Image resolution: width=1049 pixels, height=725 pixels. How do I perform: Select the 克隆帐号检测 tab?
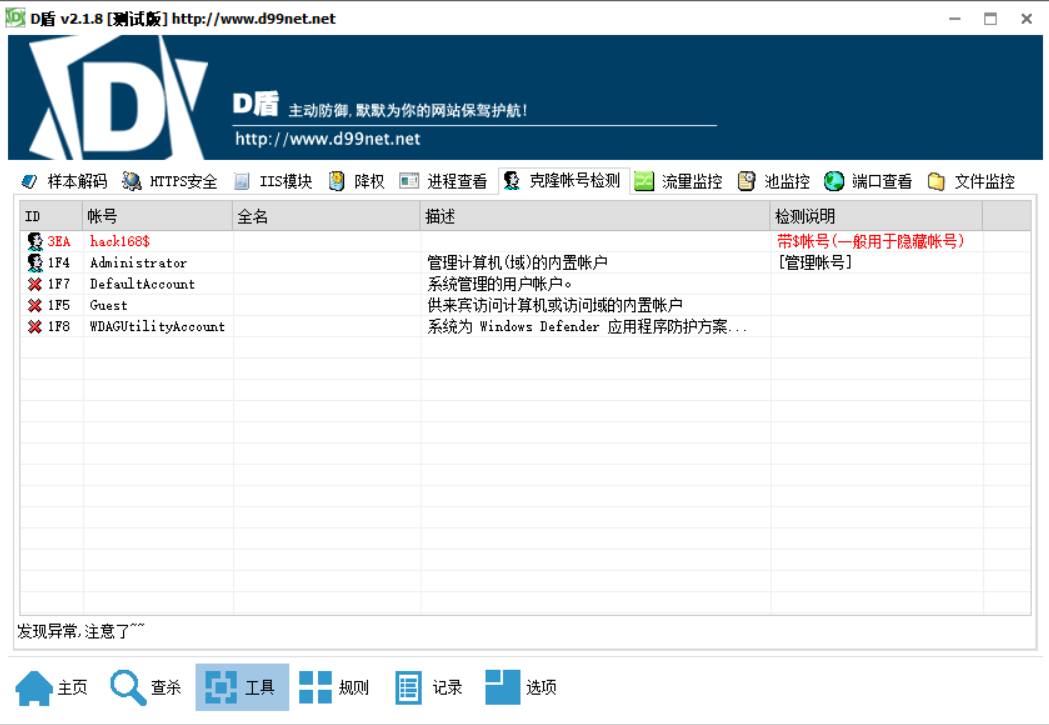tap(563, 181)
